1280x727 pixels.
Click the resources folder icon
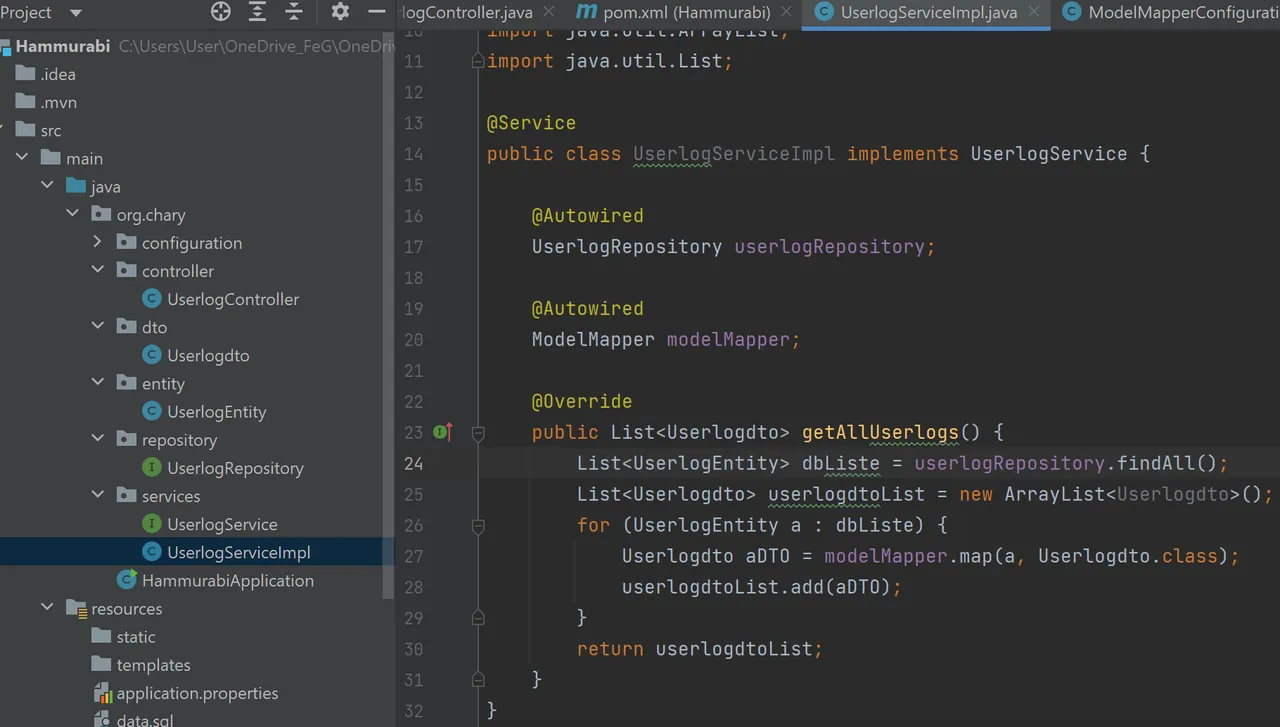click(76, 608)
